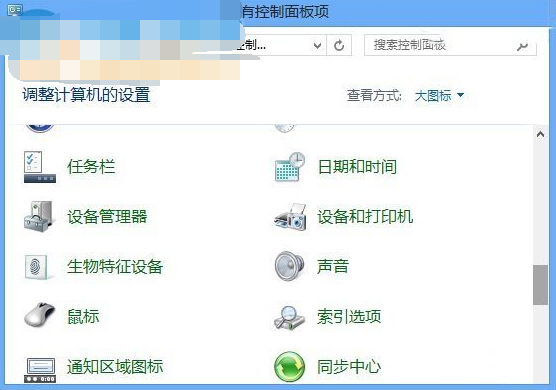The width and height of the screenshot is (556, 390).
Task: Open the 通知区域图标 icon
Action: pos(40,370)
